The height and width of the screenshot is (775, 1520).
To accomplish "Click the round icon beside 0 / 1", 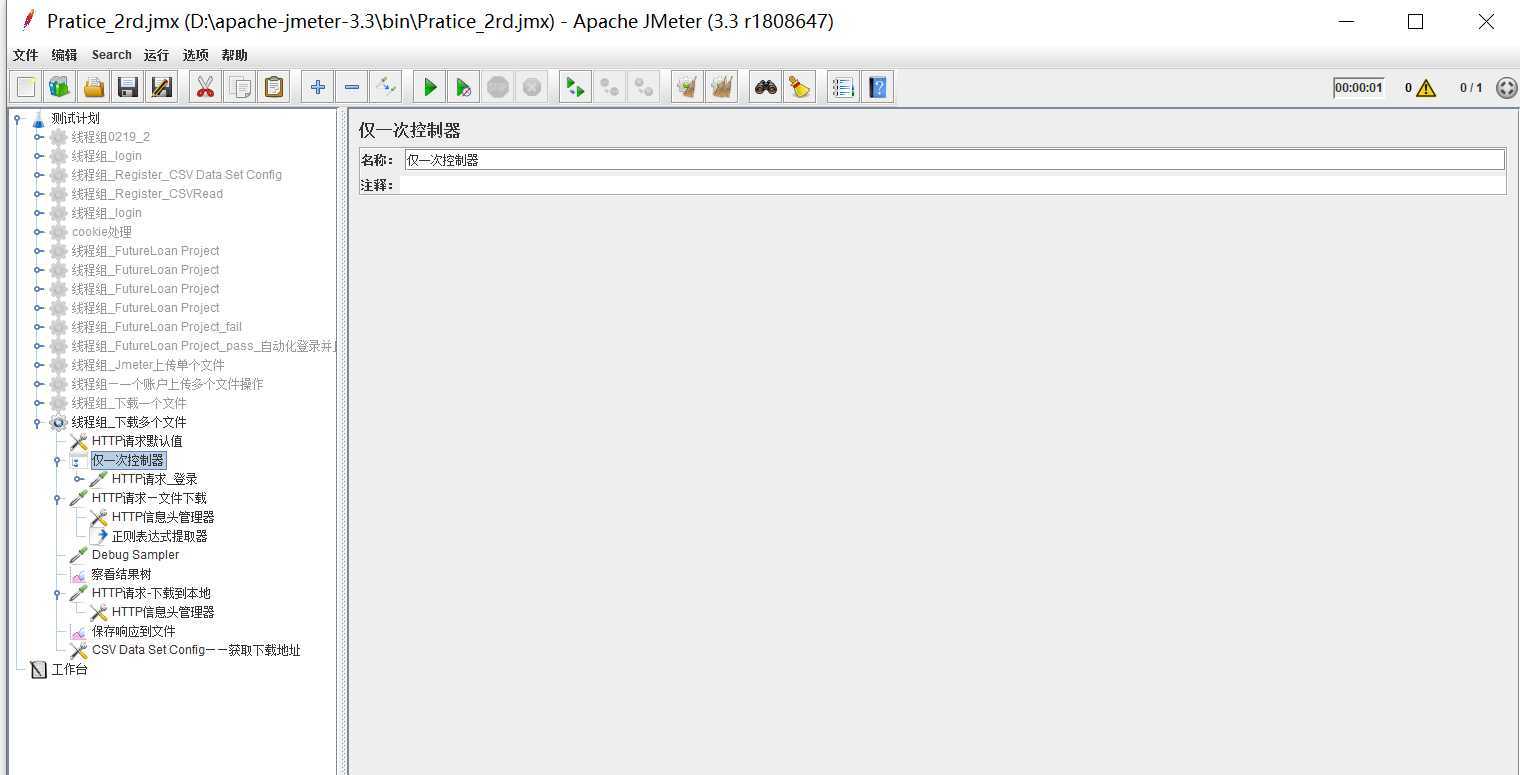I will point(1506,88).
